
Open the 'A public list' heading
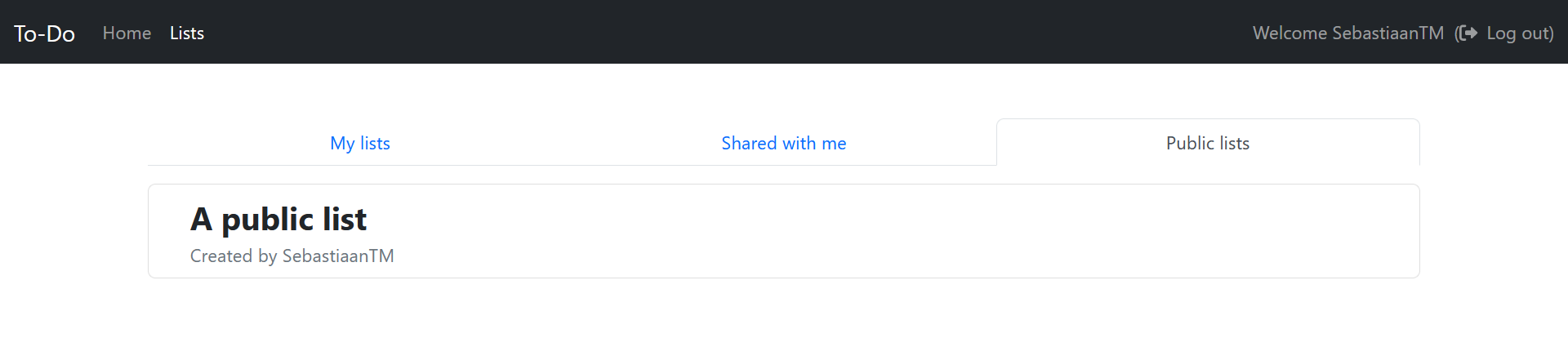tap(278, 220)
